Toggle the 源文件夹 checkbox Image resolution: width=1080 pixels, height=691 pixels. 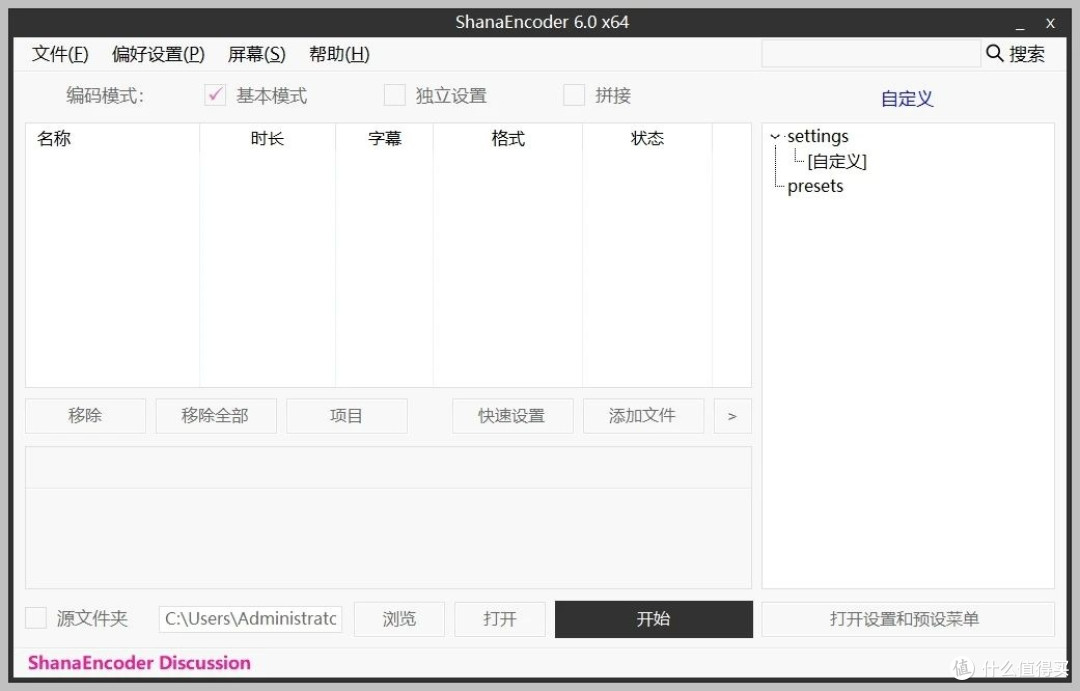click(36, 618)
